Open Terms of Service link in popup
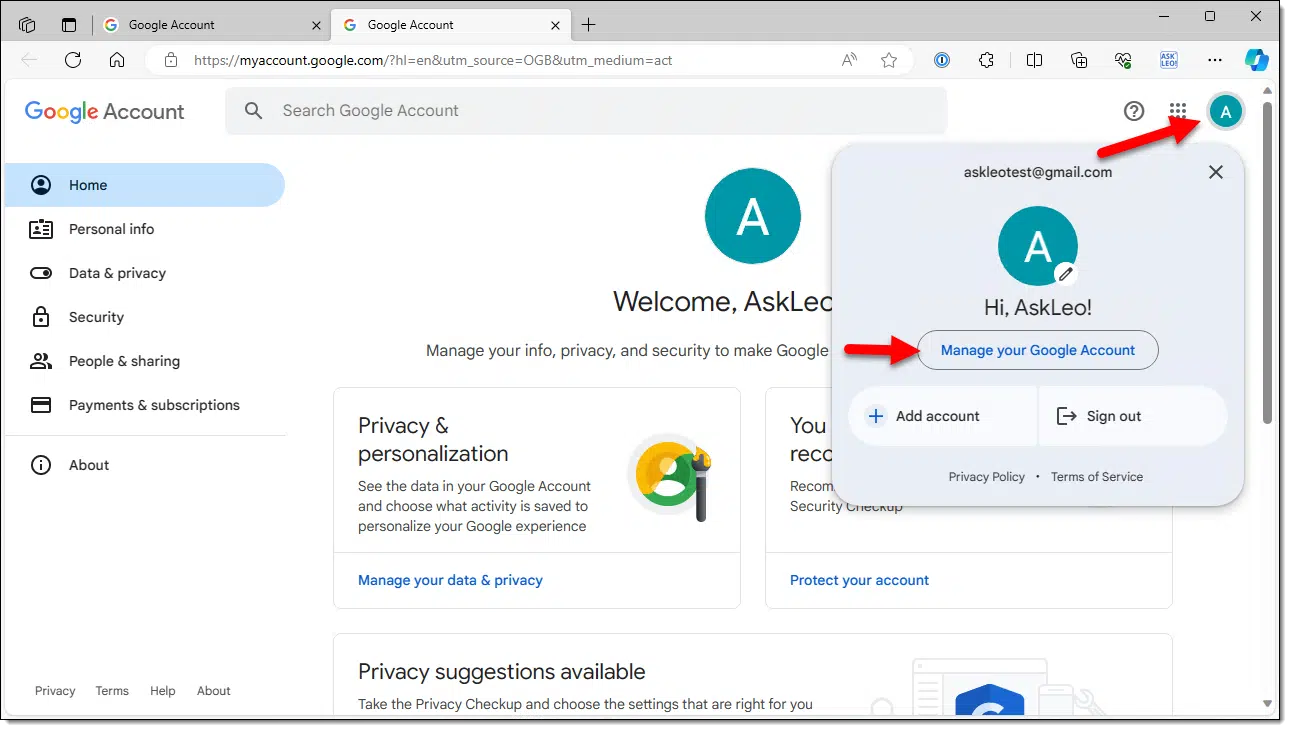Screen dimensions: 1290x730 pos(1097,477)
